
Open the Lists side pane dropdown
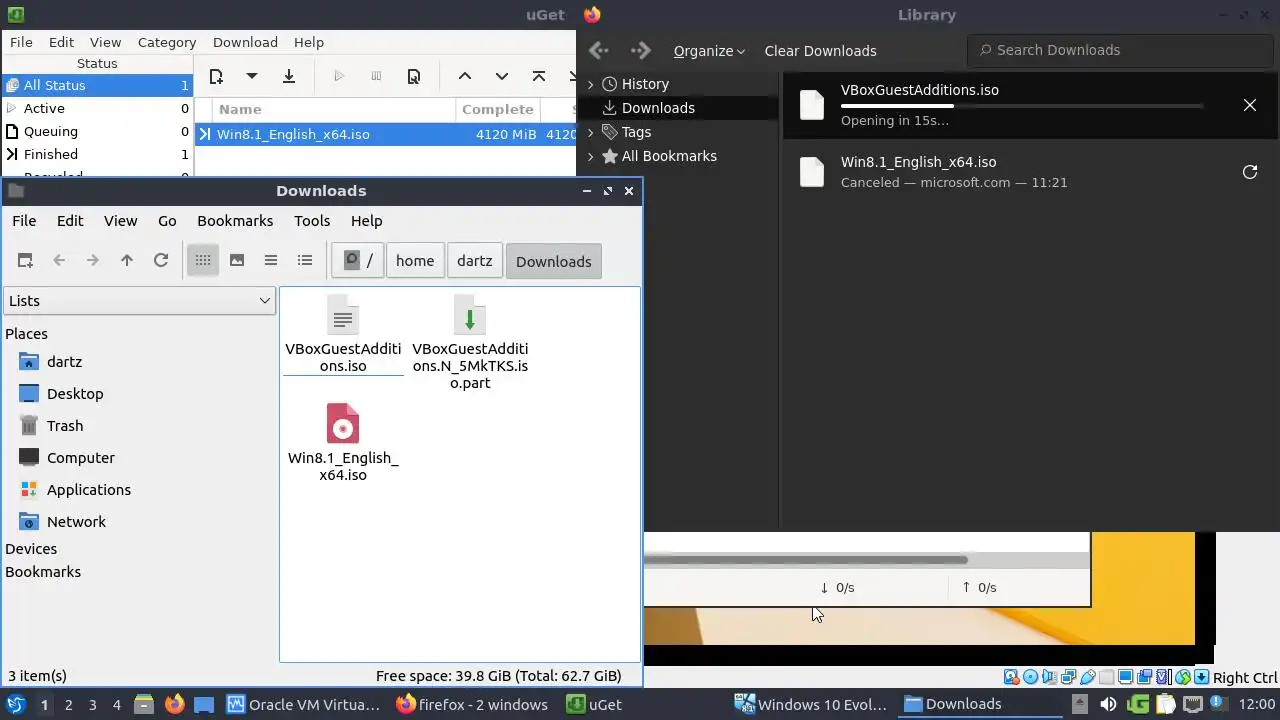coord(139,301)
